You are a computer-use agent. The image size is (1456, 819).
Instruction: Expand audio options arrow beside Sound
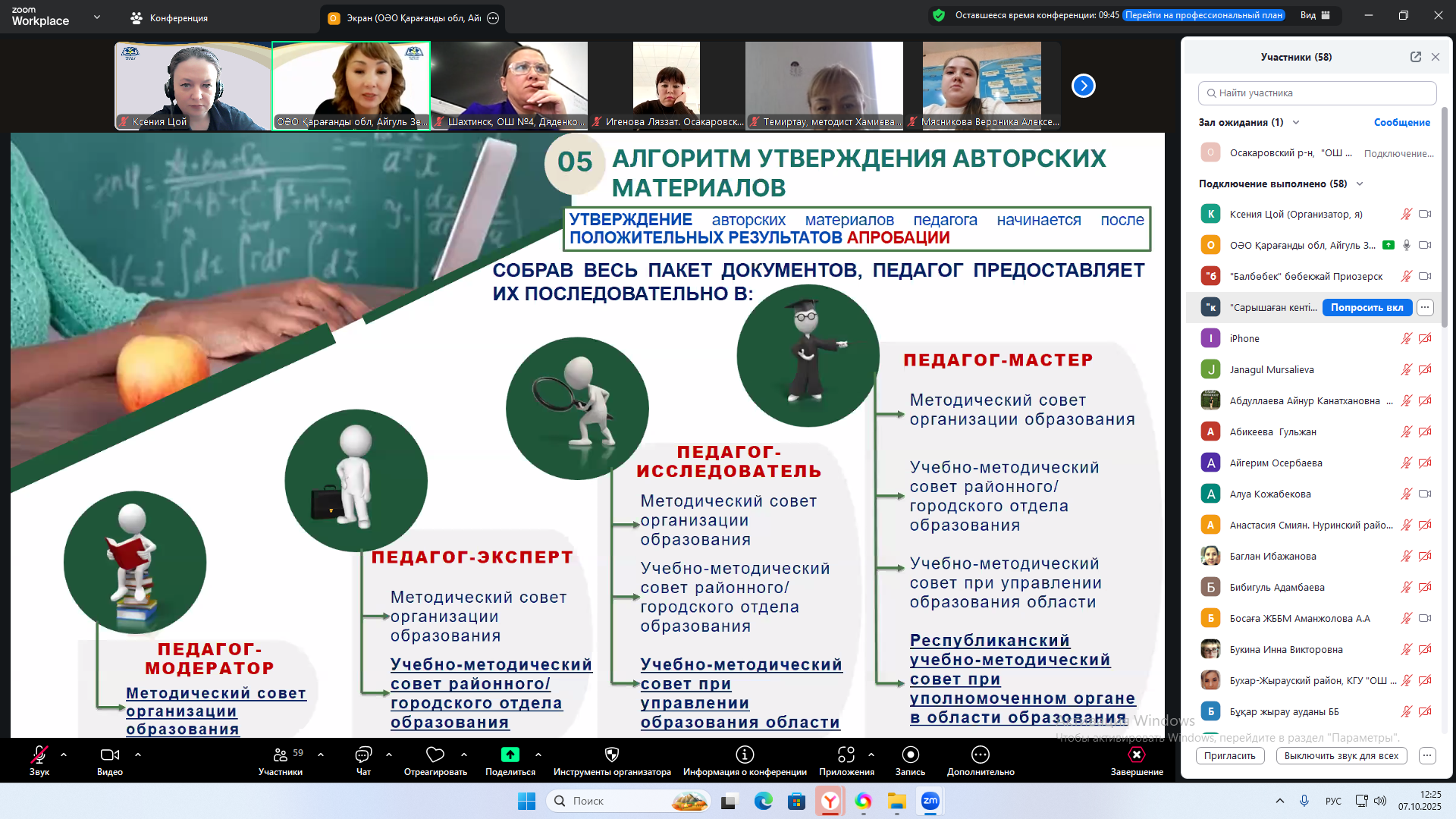tap(64, 755)
